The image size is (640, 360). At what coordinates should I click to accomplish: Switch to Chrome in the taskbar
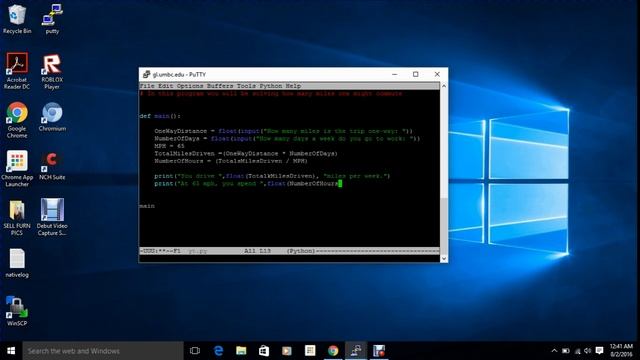(x=333, y=351)
